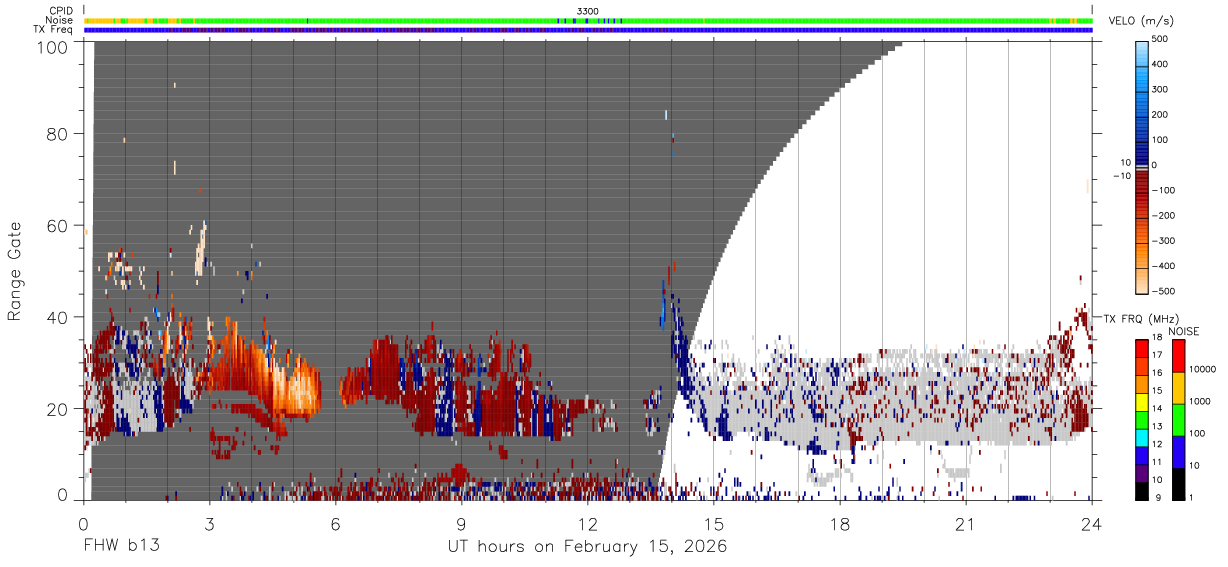Click the NOISE legend title
Viewport: 1228px width, 567px height.
coord(1183,331)
